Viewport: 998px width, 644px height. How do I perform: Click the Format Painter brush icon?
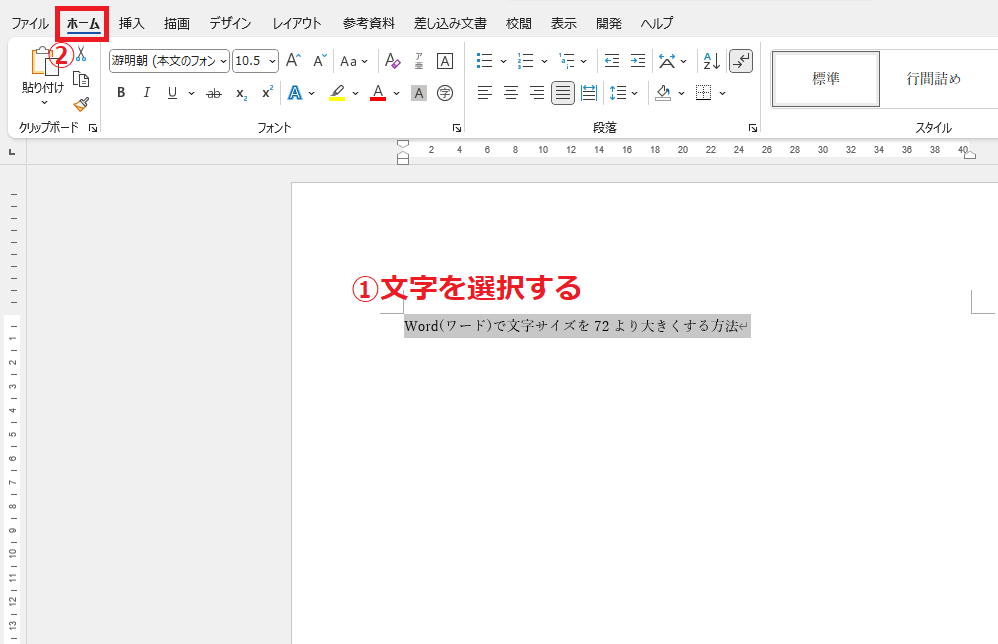(81, 104)
